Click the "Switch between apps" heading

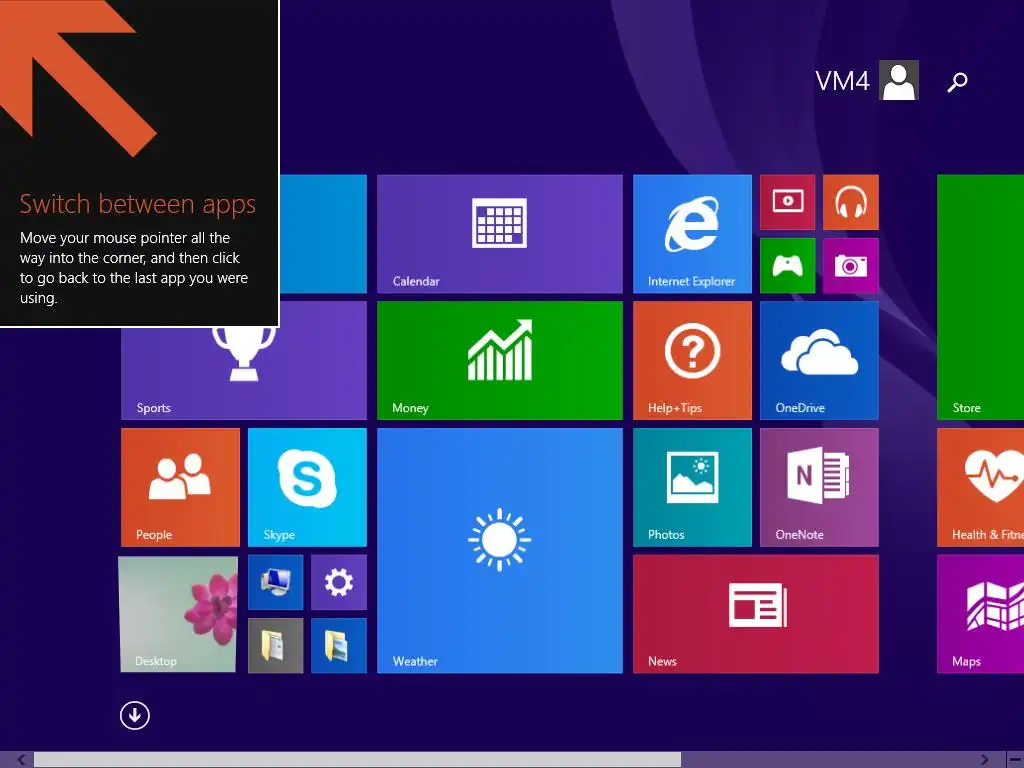pos(137,204)
